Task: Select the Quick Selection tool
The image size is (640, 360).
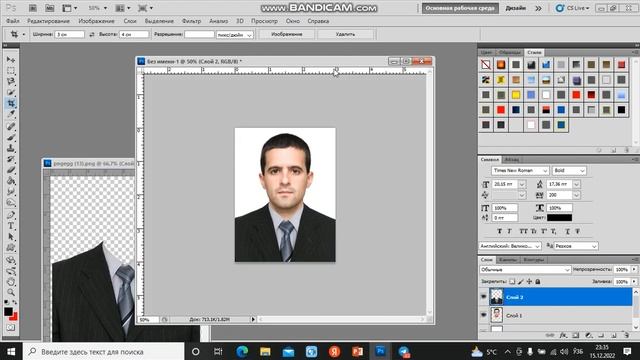Action: tap(11, 92)
